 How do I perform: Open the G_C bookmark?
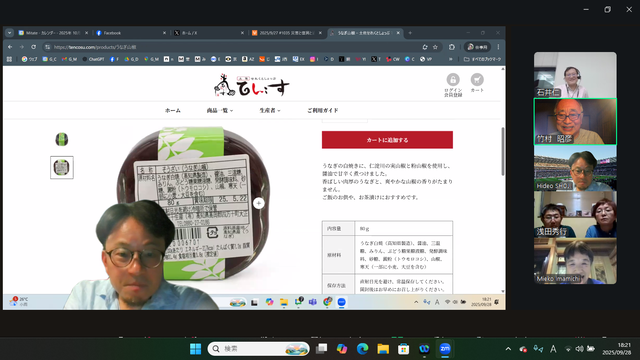click(50, 59)
